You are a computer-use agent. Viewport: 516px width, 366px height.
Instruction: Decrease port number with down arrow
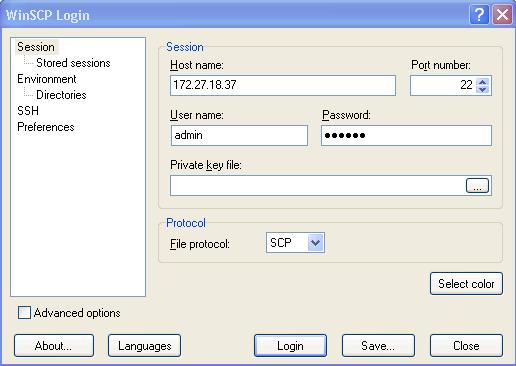coord(483,89)
